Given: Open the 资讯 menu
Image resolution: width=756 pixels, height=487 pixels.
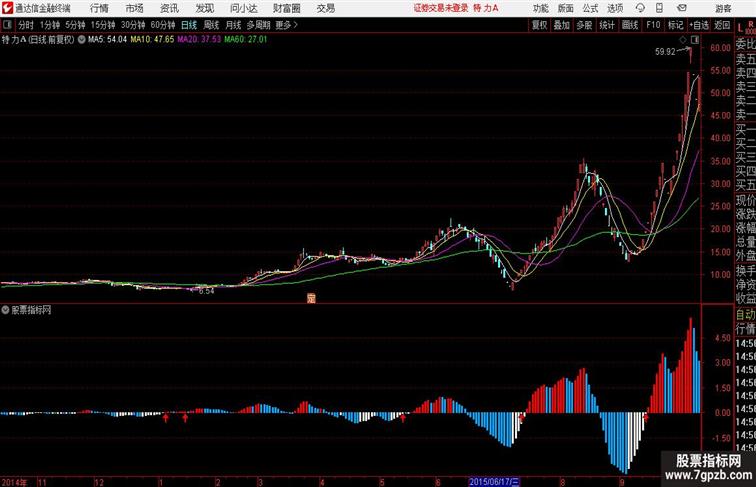Looking at the screenshot, I should click(x=169, y=8).
